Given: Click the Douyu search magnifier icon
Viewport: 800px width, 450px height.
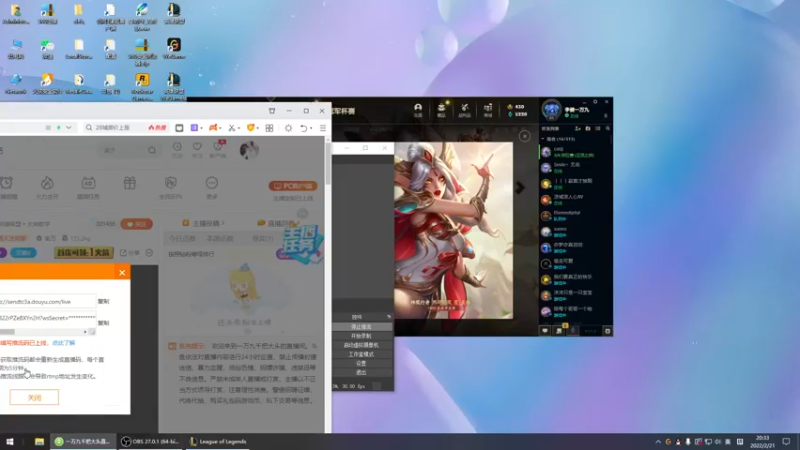Looking at the screenshot, I should 152,151.
